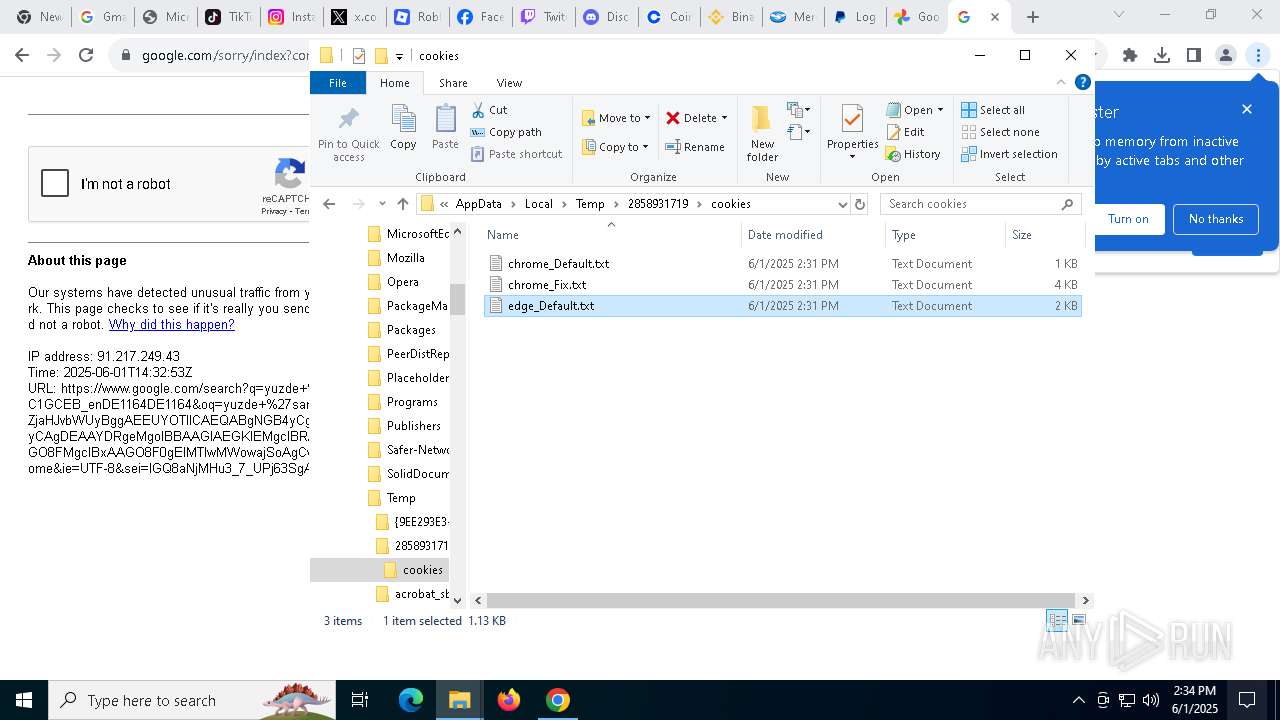Image resolution: width=1280 pixels, height=720 pixels.
Task: Open the Move to dropdown
Action: click(616, 118)
